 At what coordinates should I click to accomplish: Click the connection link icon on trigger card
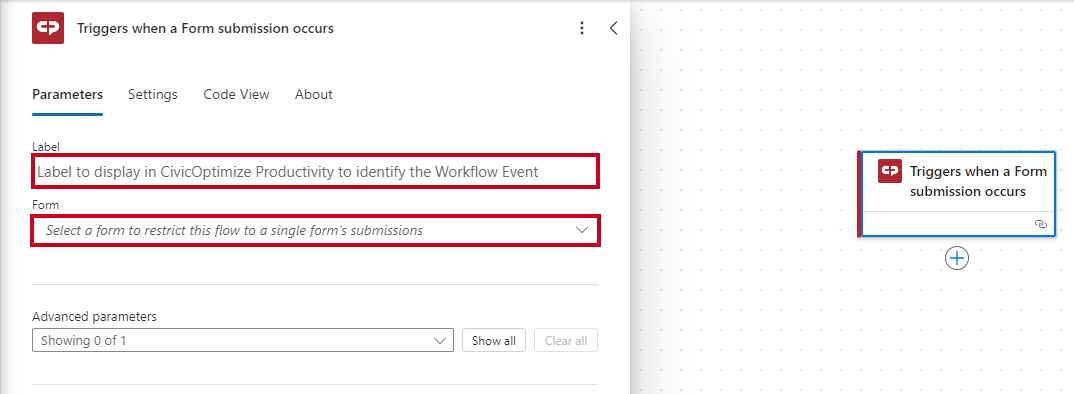(1041, 224)
